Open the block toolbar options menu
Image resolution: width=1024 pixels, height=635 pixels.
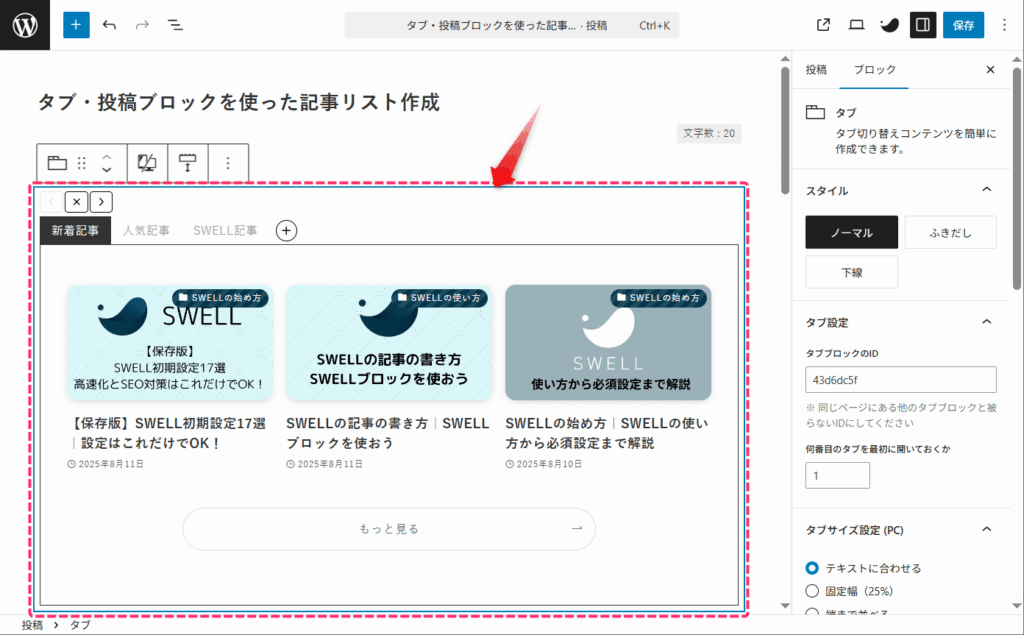[x=228, y=163]
